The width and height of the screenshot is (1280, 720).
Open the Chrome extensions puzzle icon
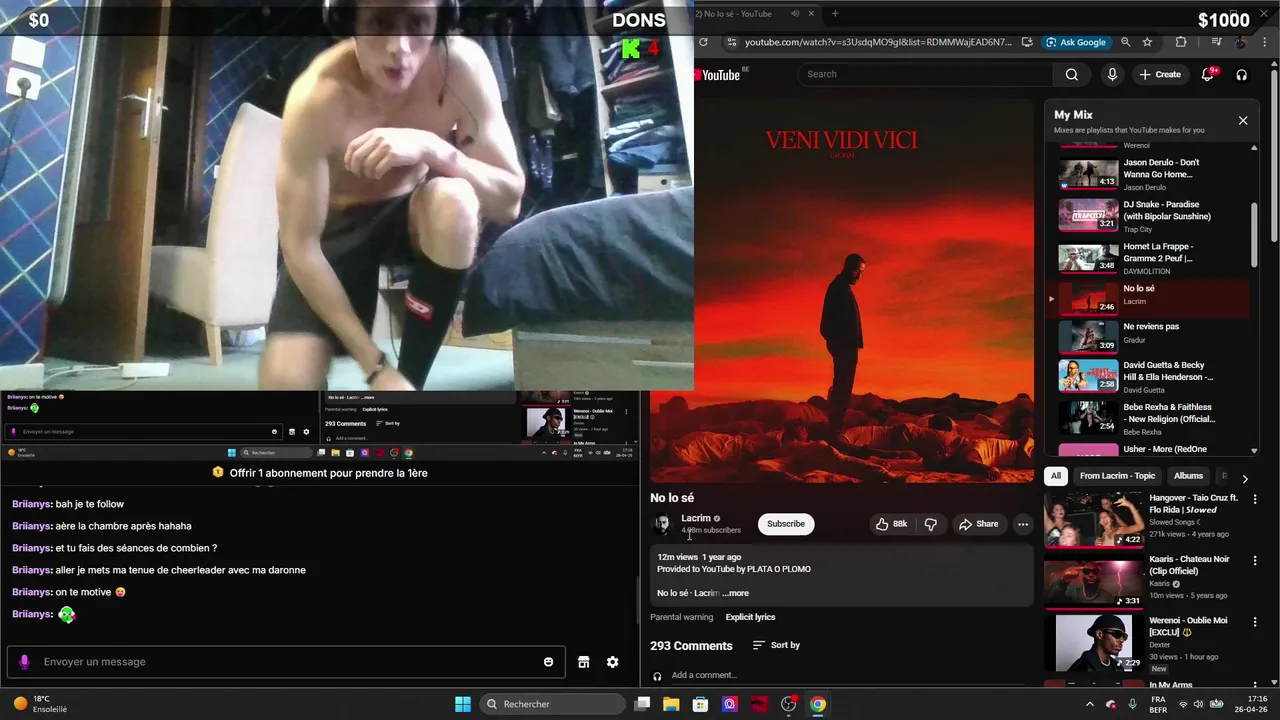(x=1181, y=42)
